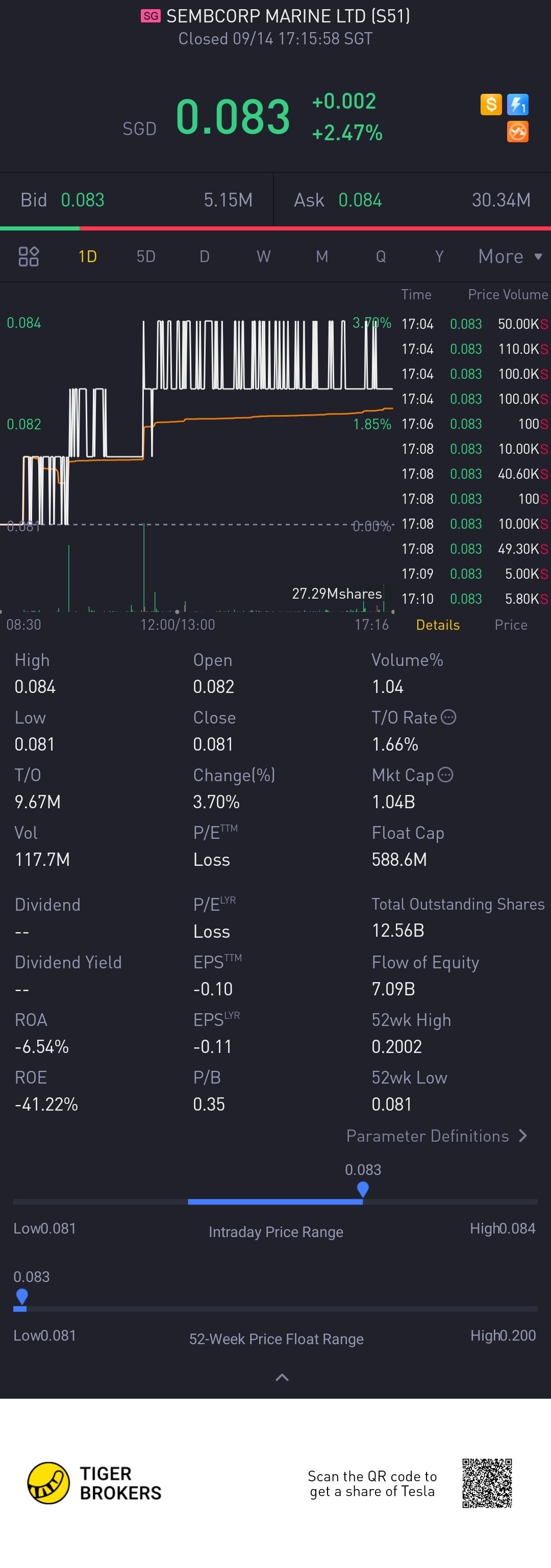This screenshot has width=551, height=1568.
Task: Switch to the Q quarterly chart
Action: point(381,256)
